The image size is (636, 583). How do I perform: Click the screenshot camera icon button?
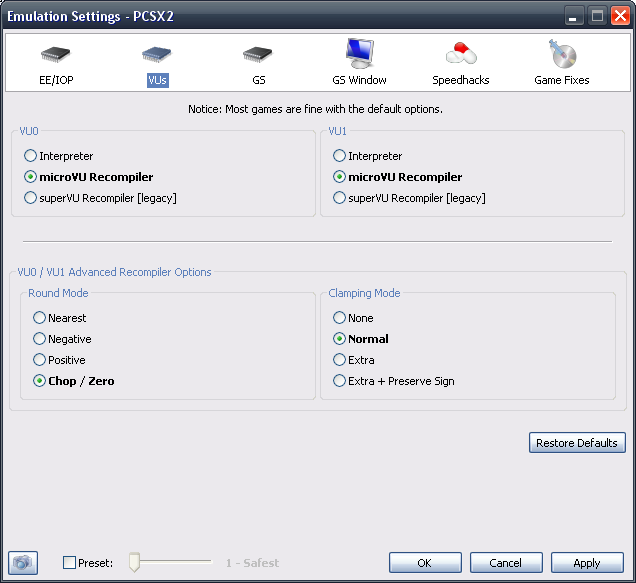pos(23,563)
